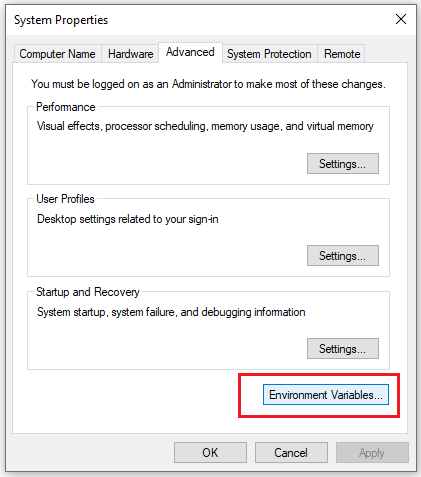This screenshot has height=477, width=421.
Task: Click the desktop settings sign-in description
Action: pyautogui.click(x=128, y=219)
